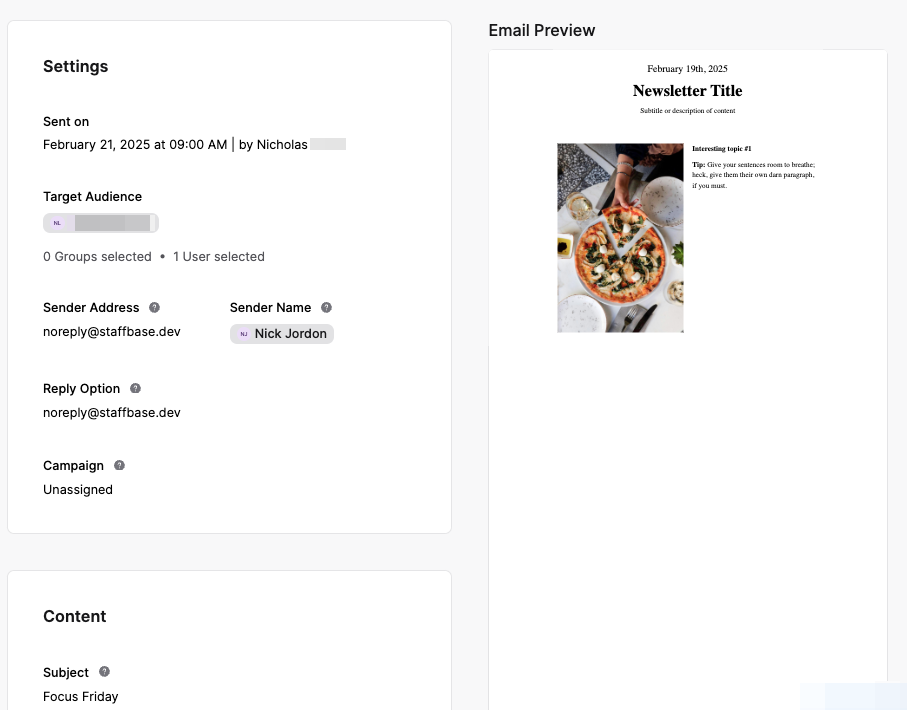Click the help icon next to Sender Name
Viewport: 907px width, 710px height.
[x=326, y=308]
